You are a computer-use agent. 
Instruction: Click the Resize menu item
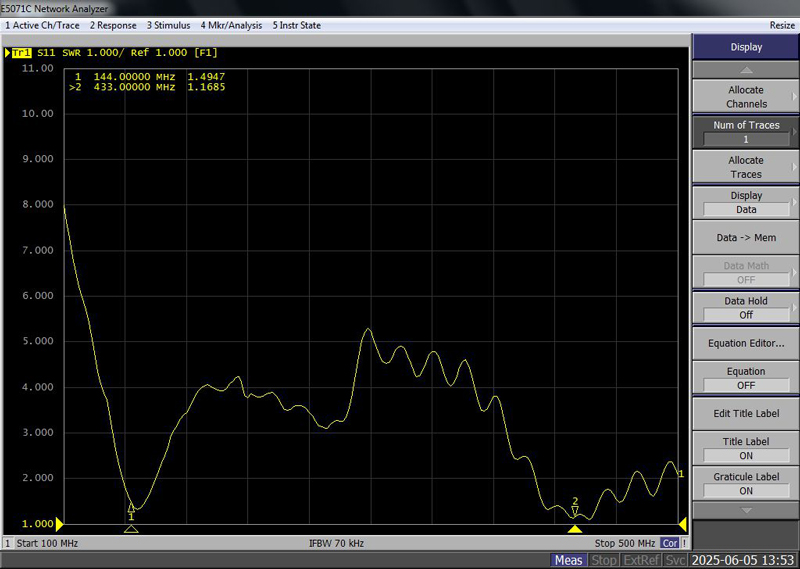tap(782, 26)
